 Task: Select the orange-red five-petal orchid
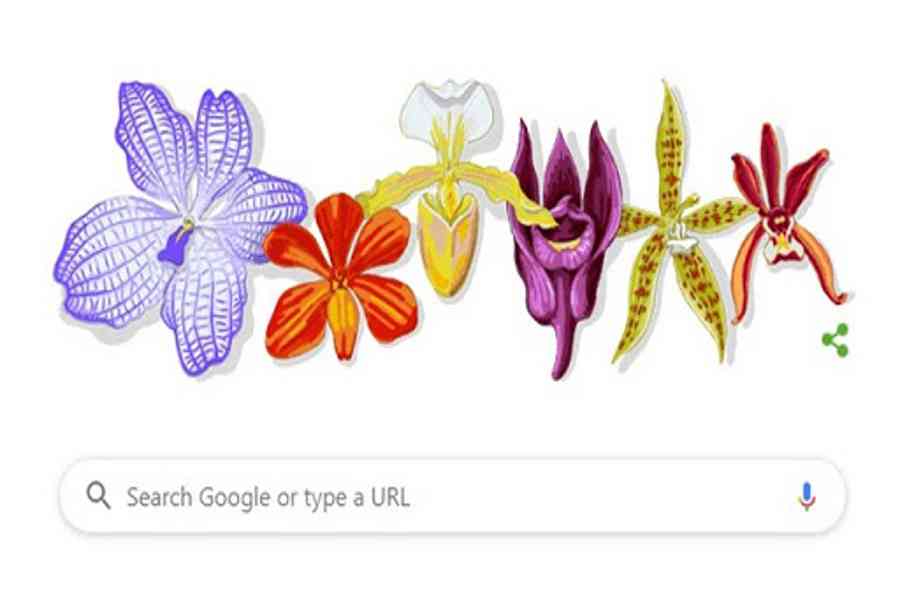tap(341, 276)
